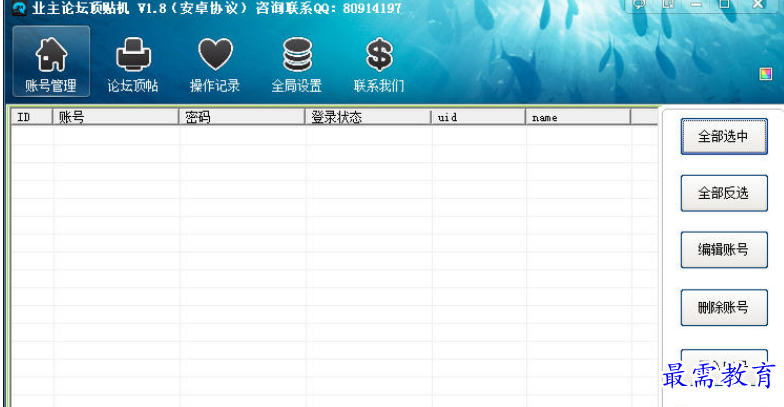The image size is (784, 407).
Task: Minimize the application window
Action: coord(696,4)
